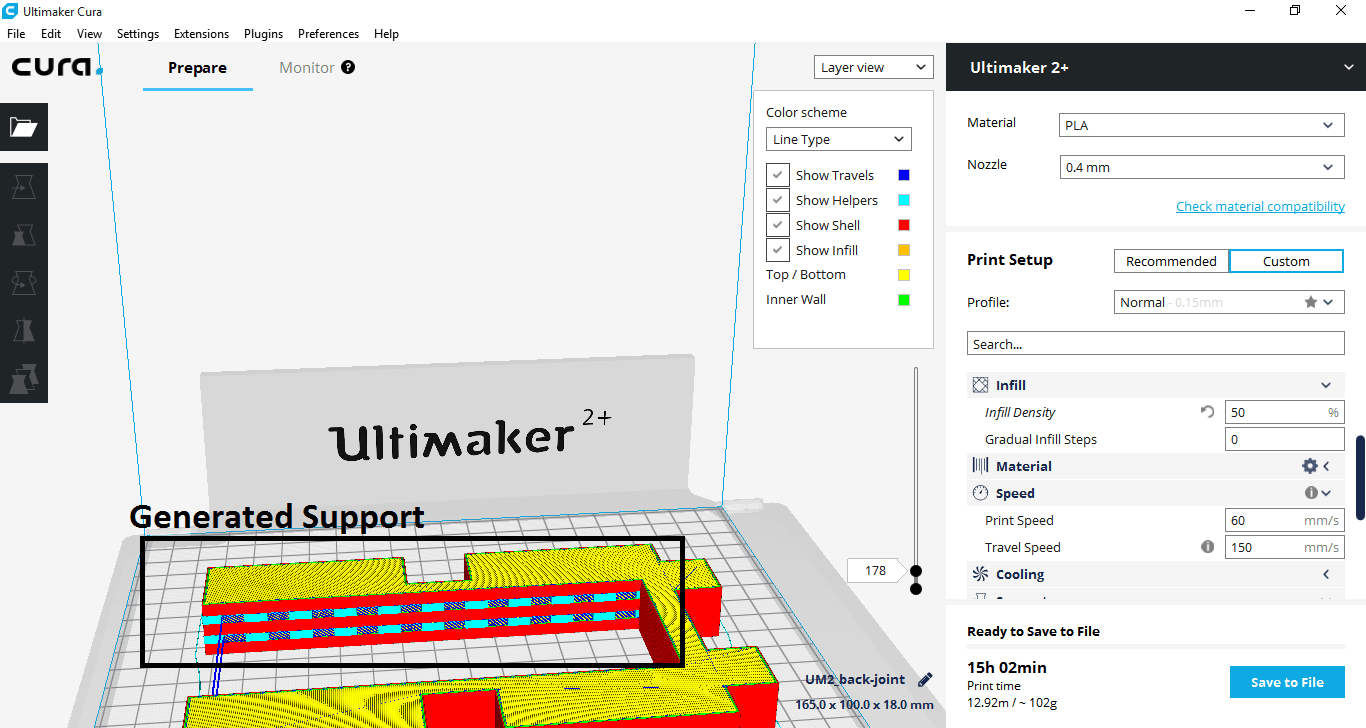Select the Rotate tool in left sidebar
The image size is (1366, 728).
coord(24,284)
